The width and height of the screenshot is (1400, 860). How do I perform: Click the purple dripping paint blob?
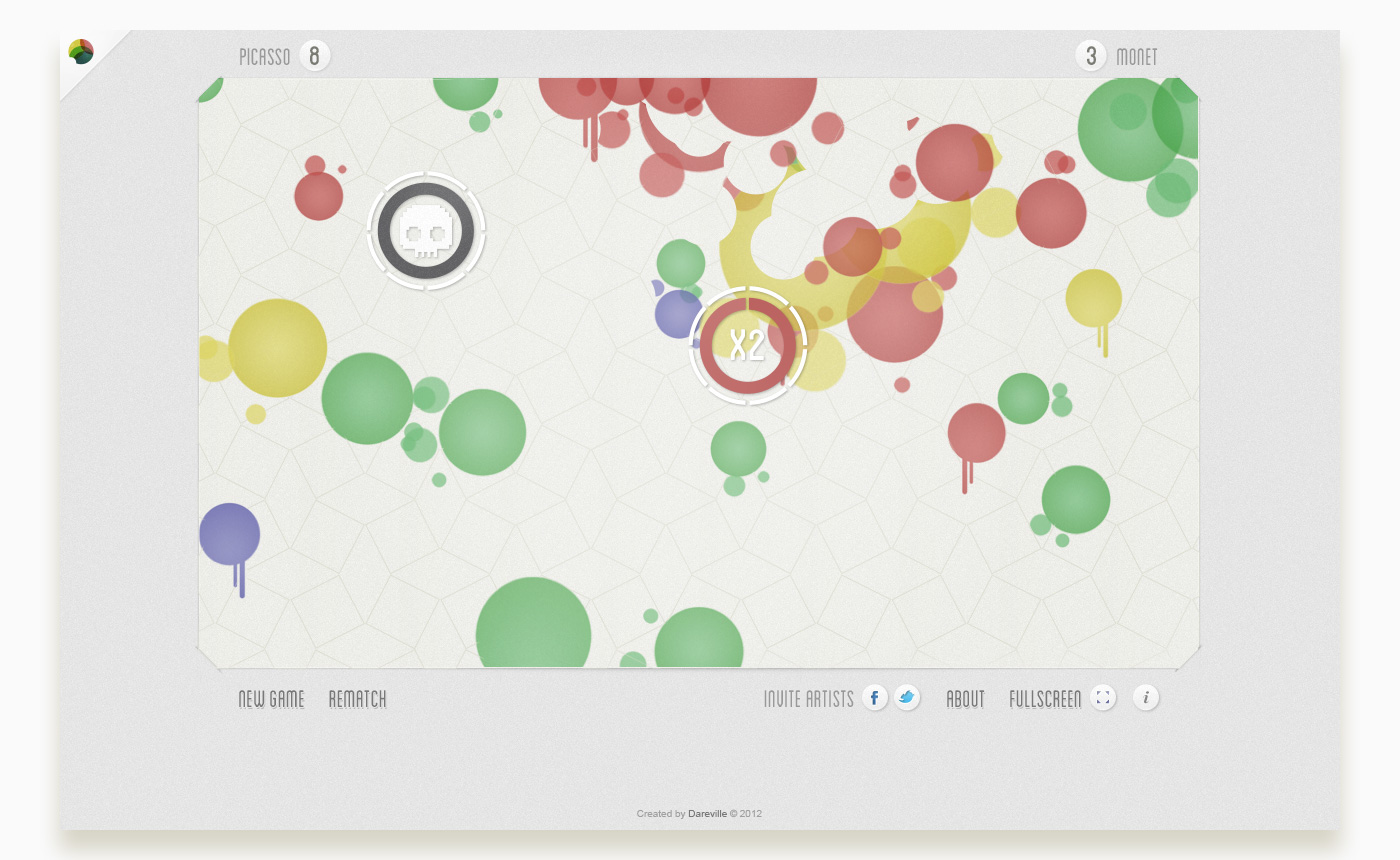[230, 548]
